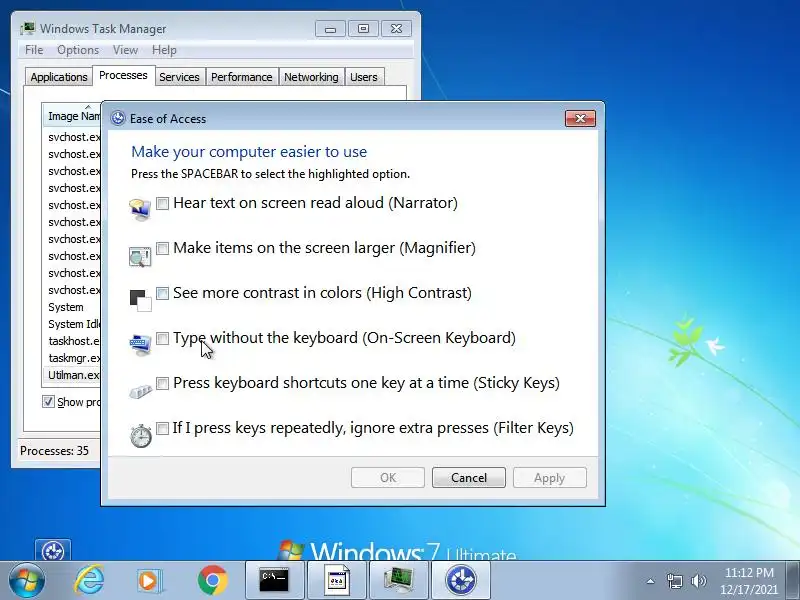The height and width of the screenshot is (600, 800).
Task: Uncheck Show processes checkbox in Task Manager
Action: click(x=48, y=402)
